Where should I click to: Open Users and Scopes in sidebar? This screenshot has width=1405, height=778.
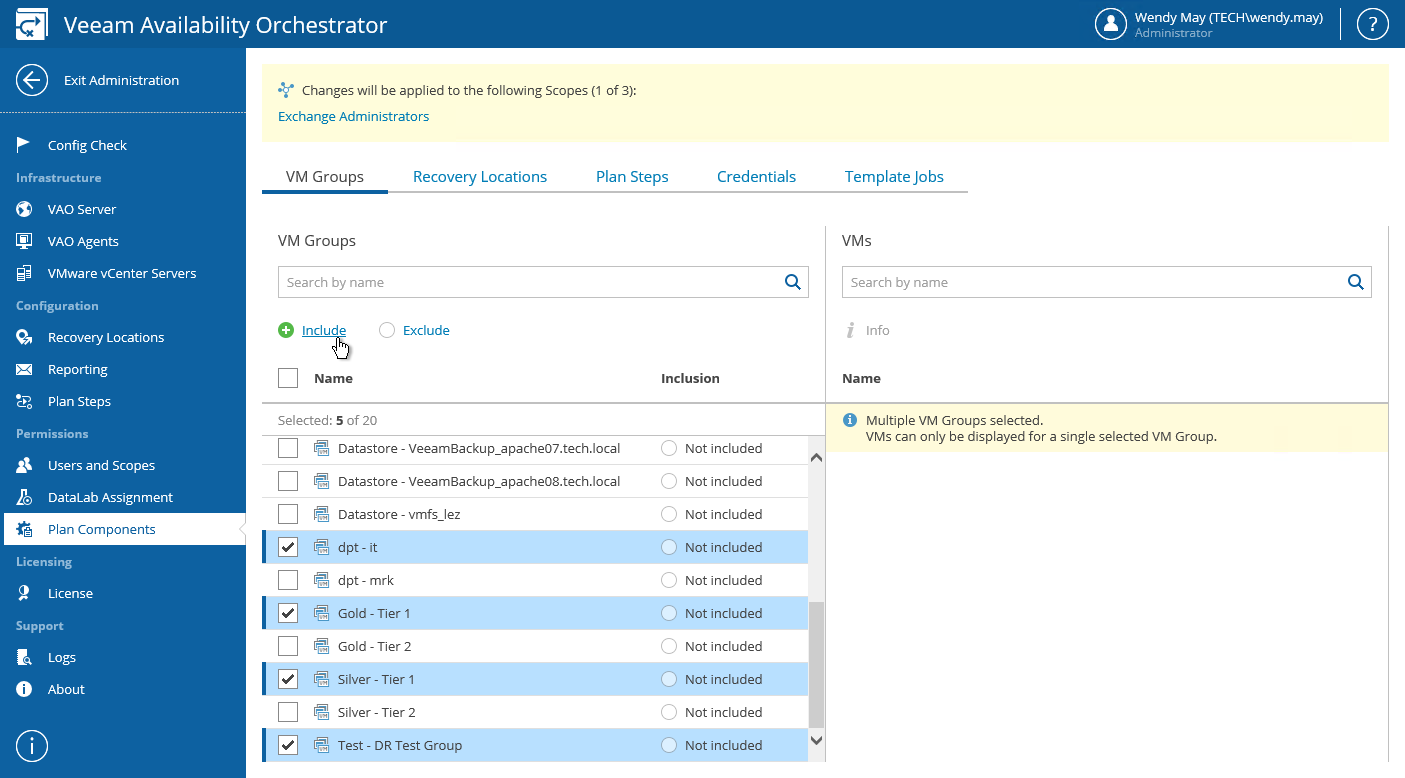point(101,465)
